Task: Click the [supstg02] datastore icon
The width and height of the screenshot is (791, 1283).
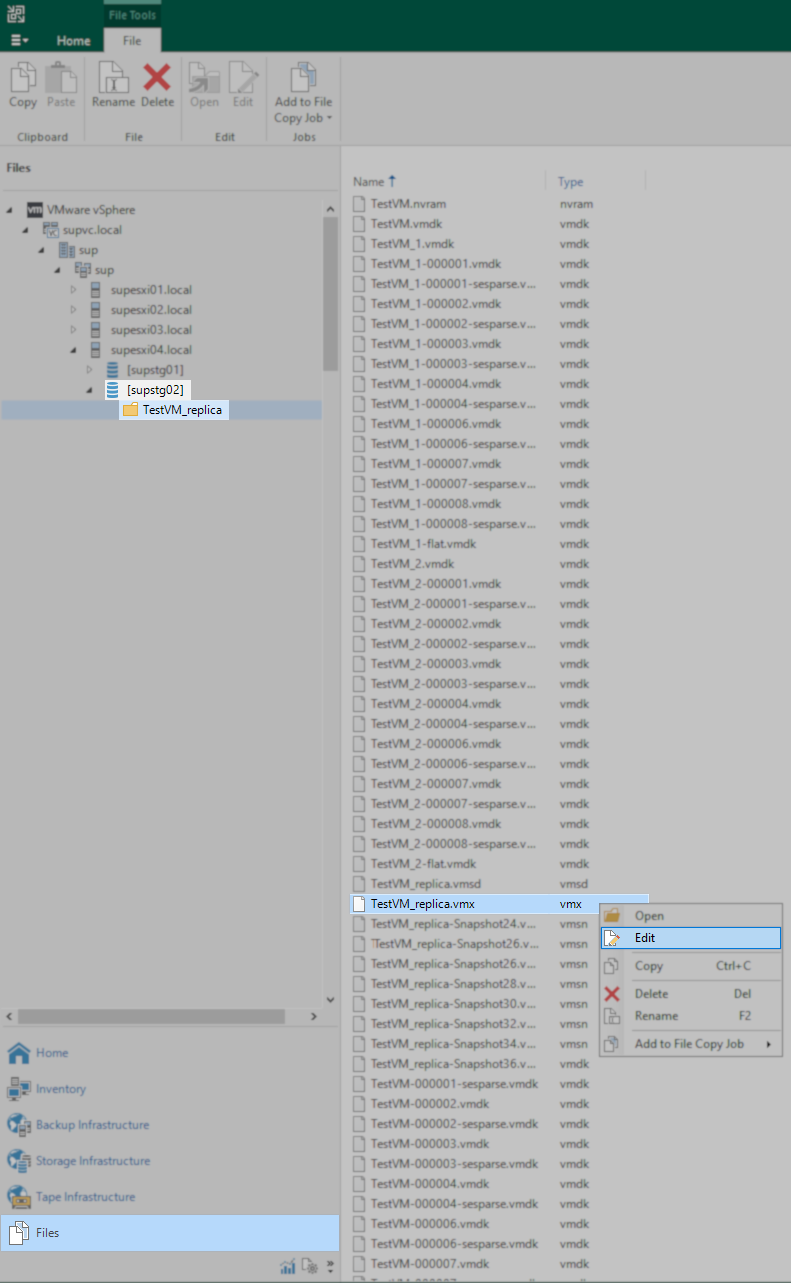Action: 112,390
